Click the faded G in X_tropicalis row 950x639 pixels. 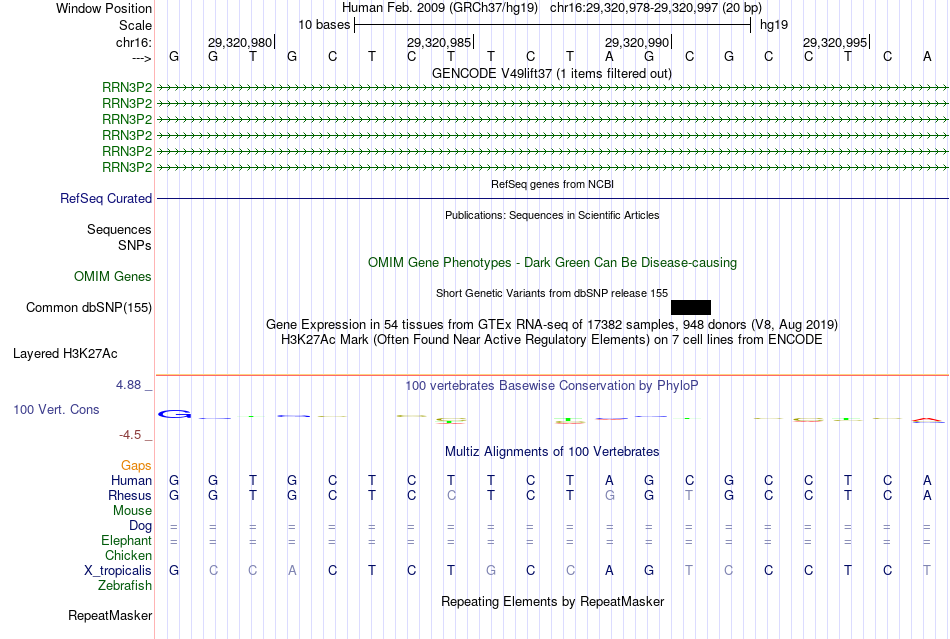tap(491, 571)
